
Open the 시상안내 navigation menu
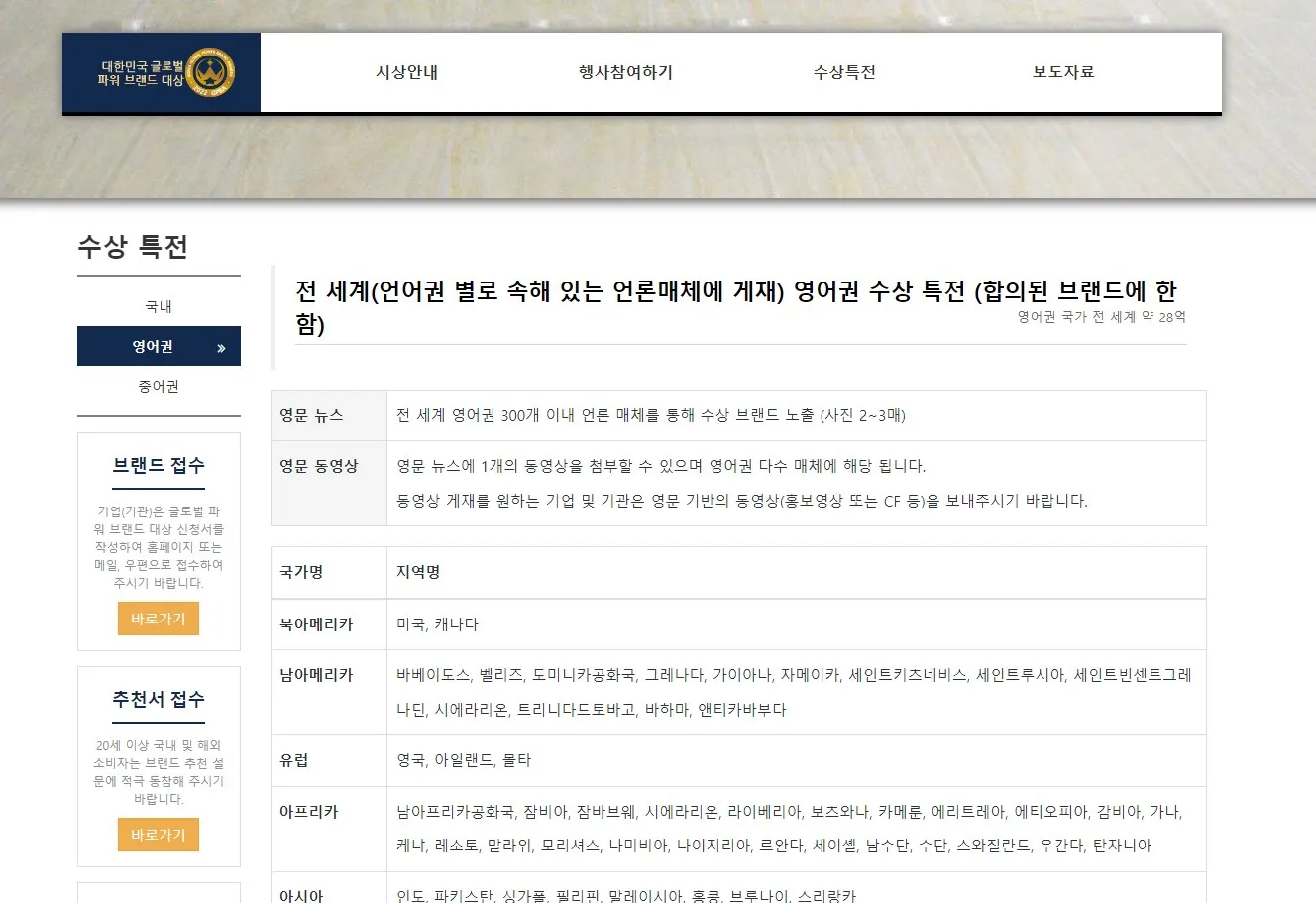pyautogui.click(x=406, y=71)
